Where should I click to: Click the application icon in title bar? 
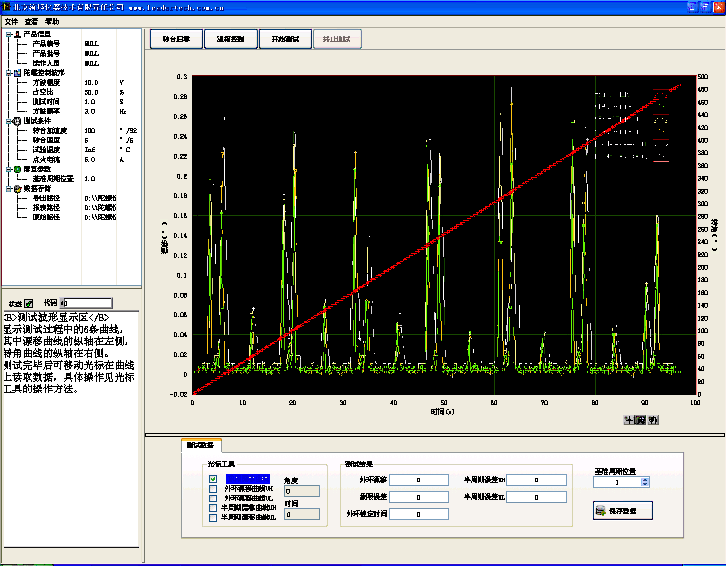(7, 6)
